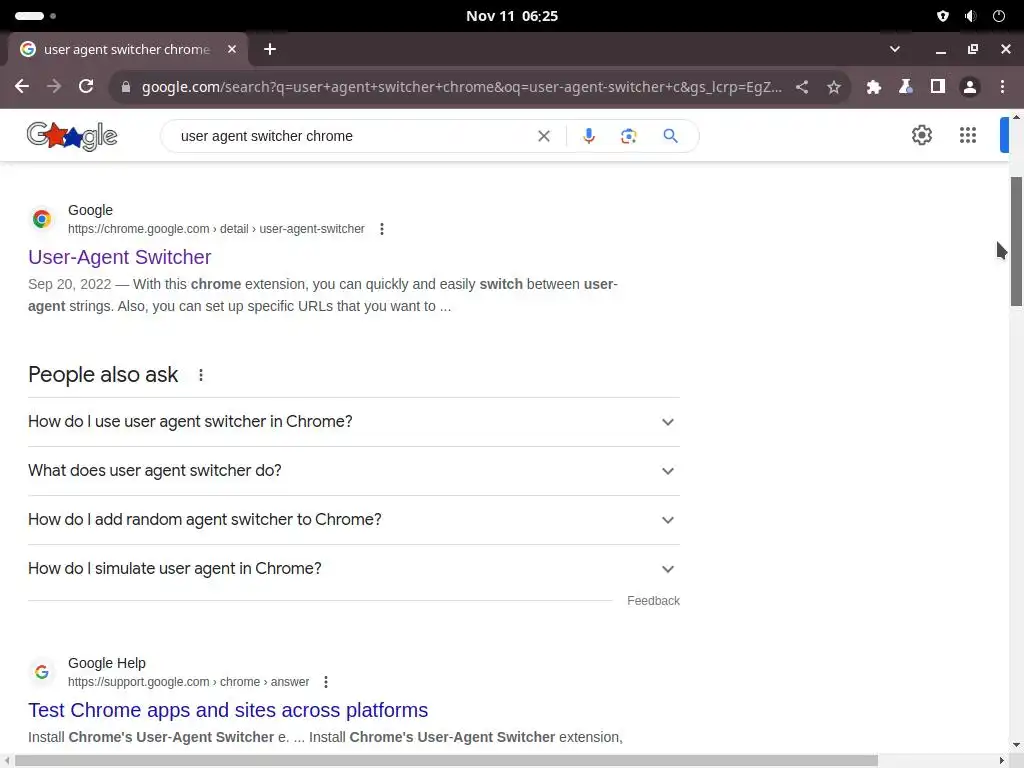Click the Chrome favicon of first result
Image resolution: width=1024 pixels, height=768 pixels.
tap(42, 219)
